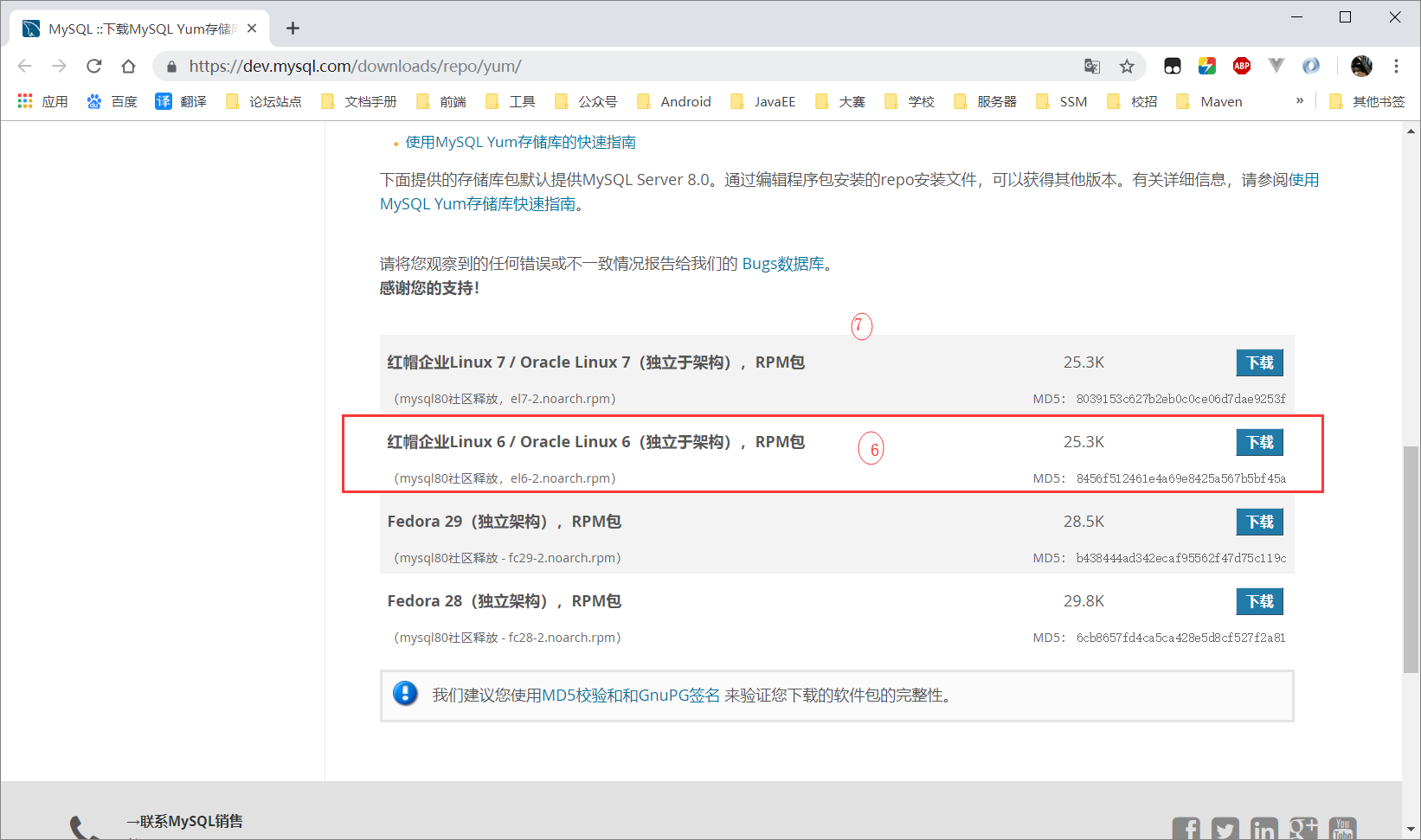The image size is (1421, 840).
Task: Open the colorful lightning extension icon
Action: [x=1207, y=66]
